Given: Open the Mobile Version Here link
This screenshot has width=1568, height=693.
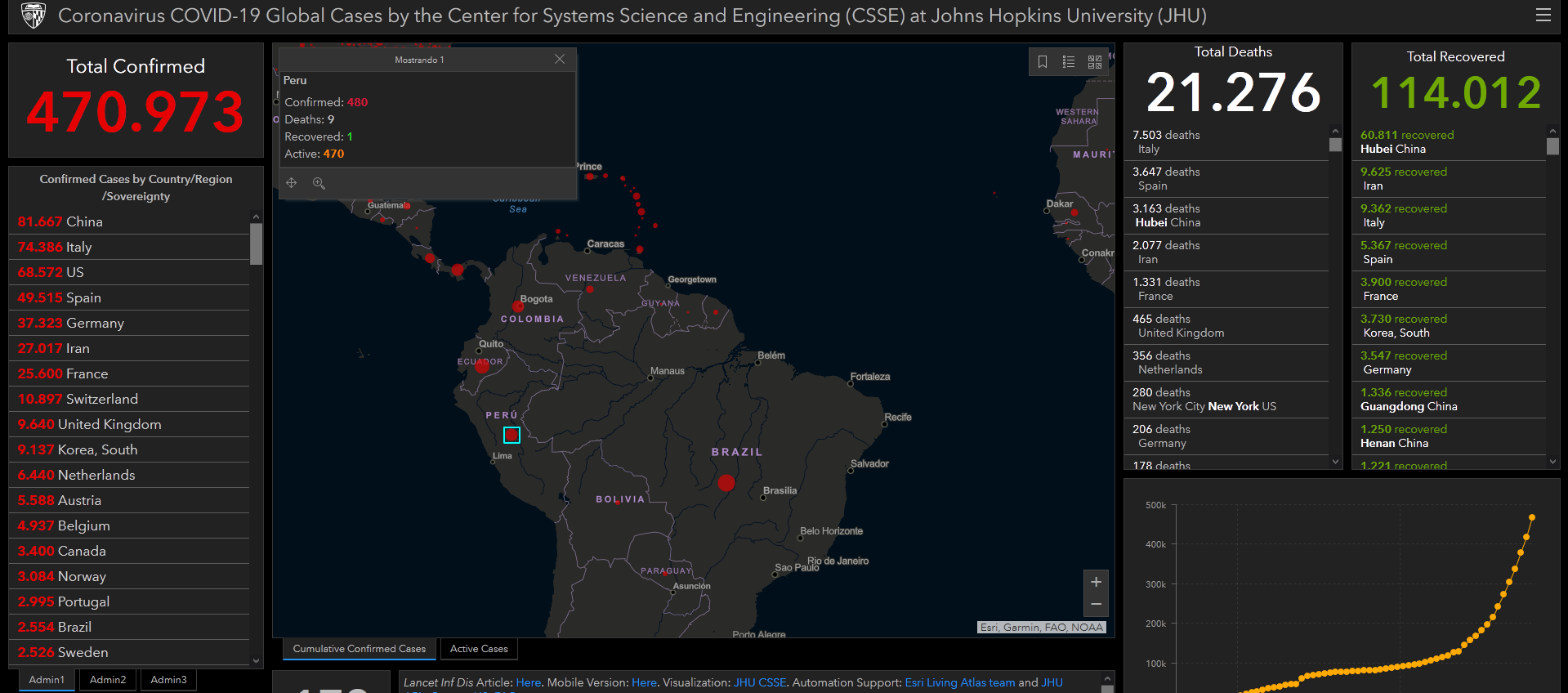Looking at the screenshot, I should point(644,682).
